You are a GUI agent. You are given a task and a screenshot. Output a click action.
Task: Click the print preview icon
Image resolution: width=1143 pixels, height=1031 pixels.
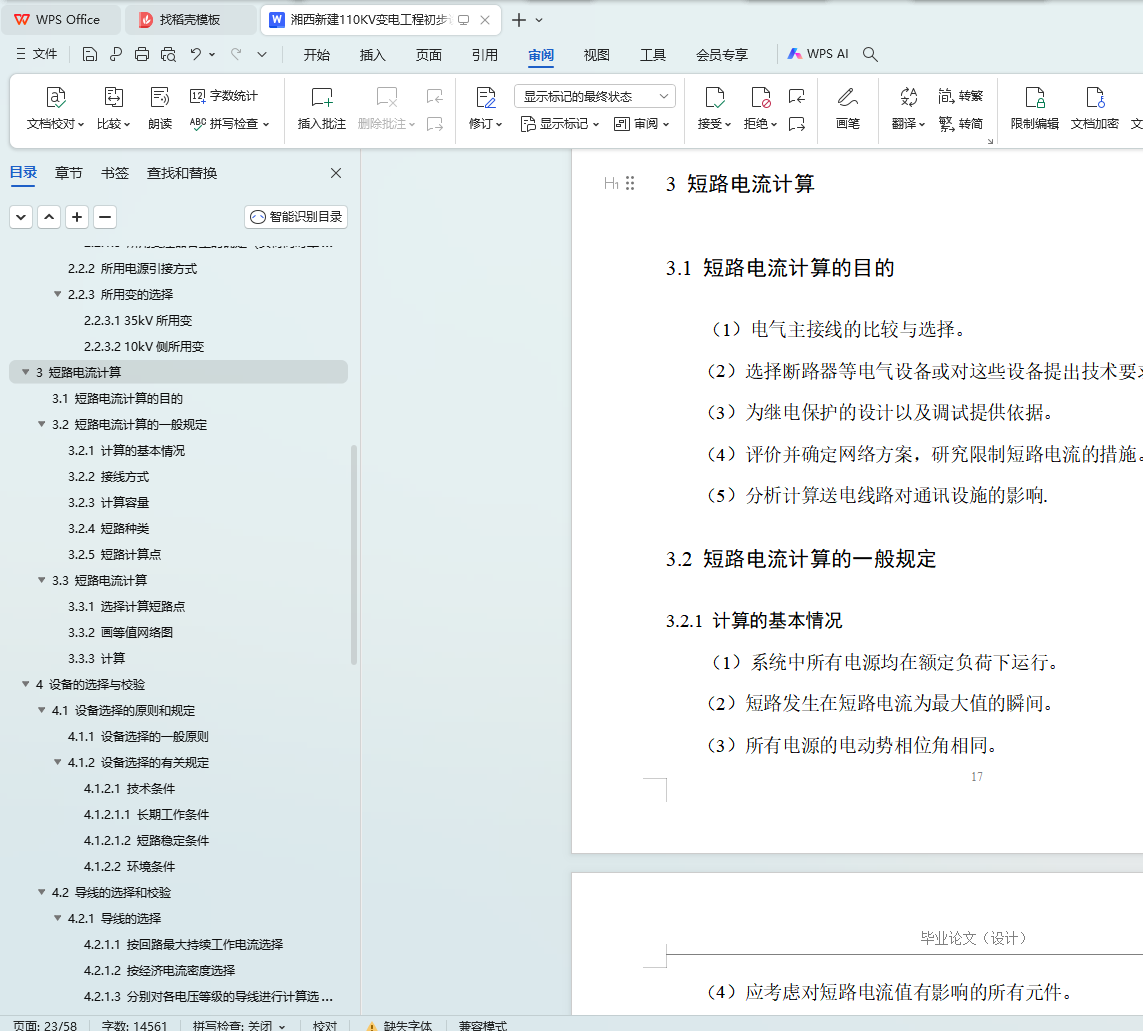tap(168, 54)
